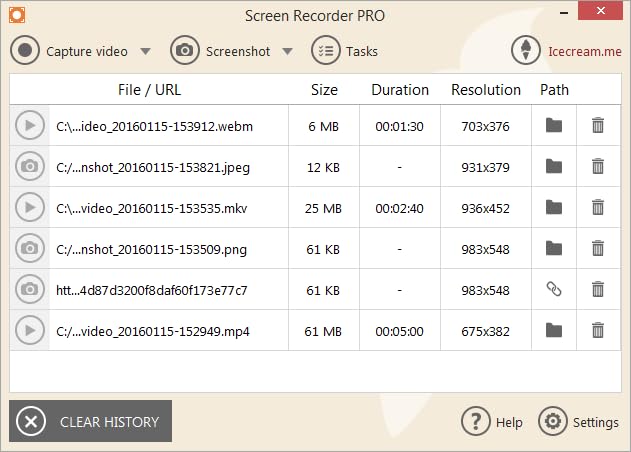The height and width of the screenshot is (452, 631).
Task: Expand the Screenshot dropdown arrow
Action: click(288, 51)
